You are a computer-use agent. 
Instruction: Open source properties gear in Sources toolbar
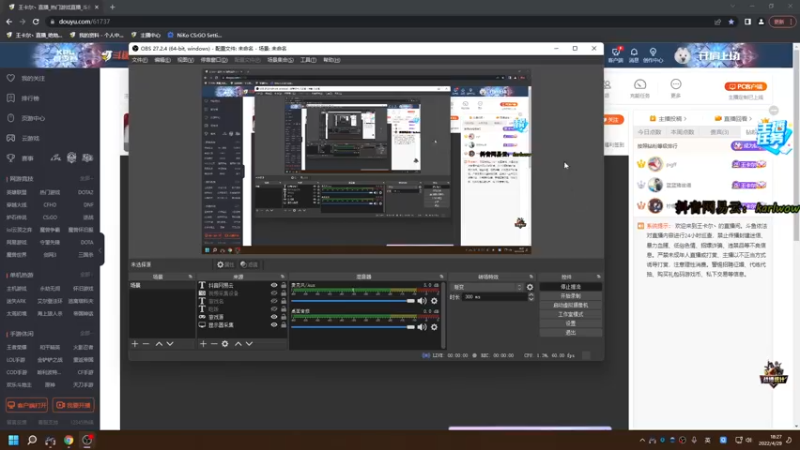tap(225, 344)
